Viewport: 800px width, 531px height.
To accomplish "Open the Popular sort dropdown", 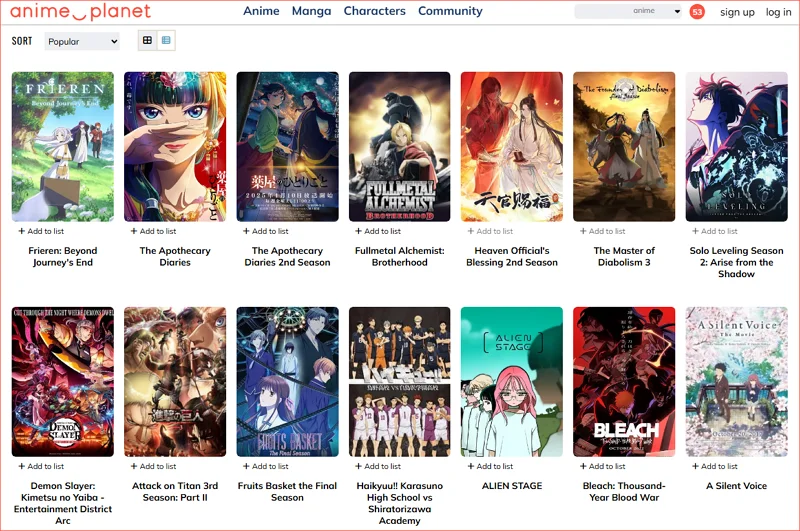I will tap(82, 41).
